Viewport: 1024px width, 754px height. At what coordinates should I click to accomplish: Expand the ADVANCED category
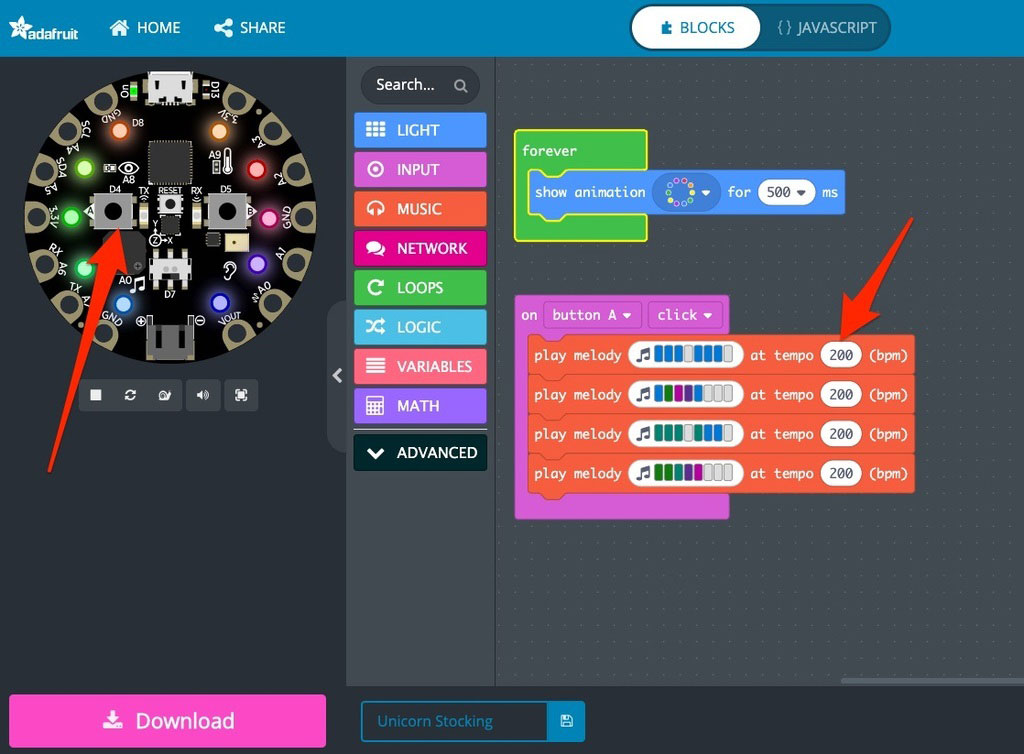[419, 452]
